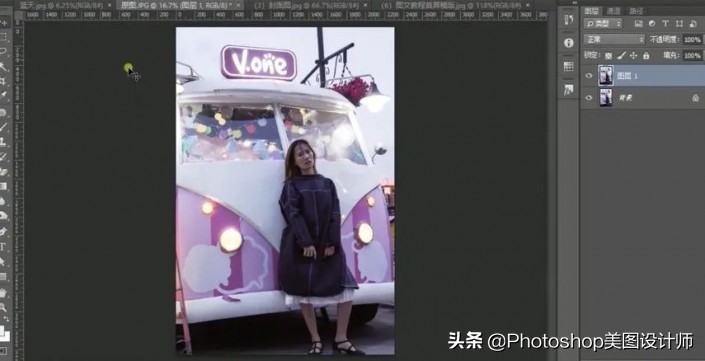
Task: Switch to the 通道 channels tab
Action: click(x=613, y=11)
